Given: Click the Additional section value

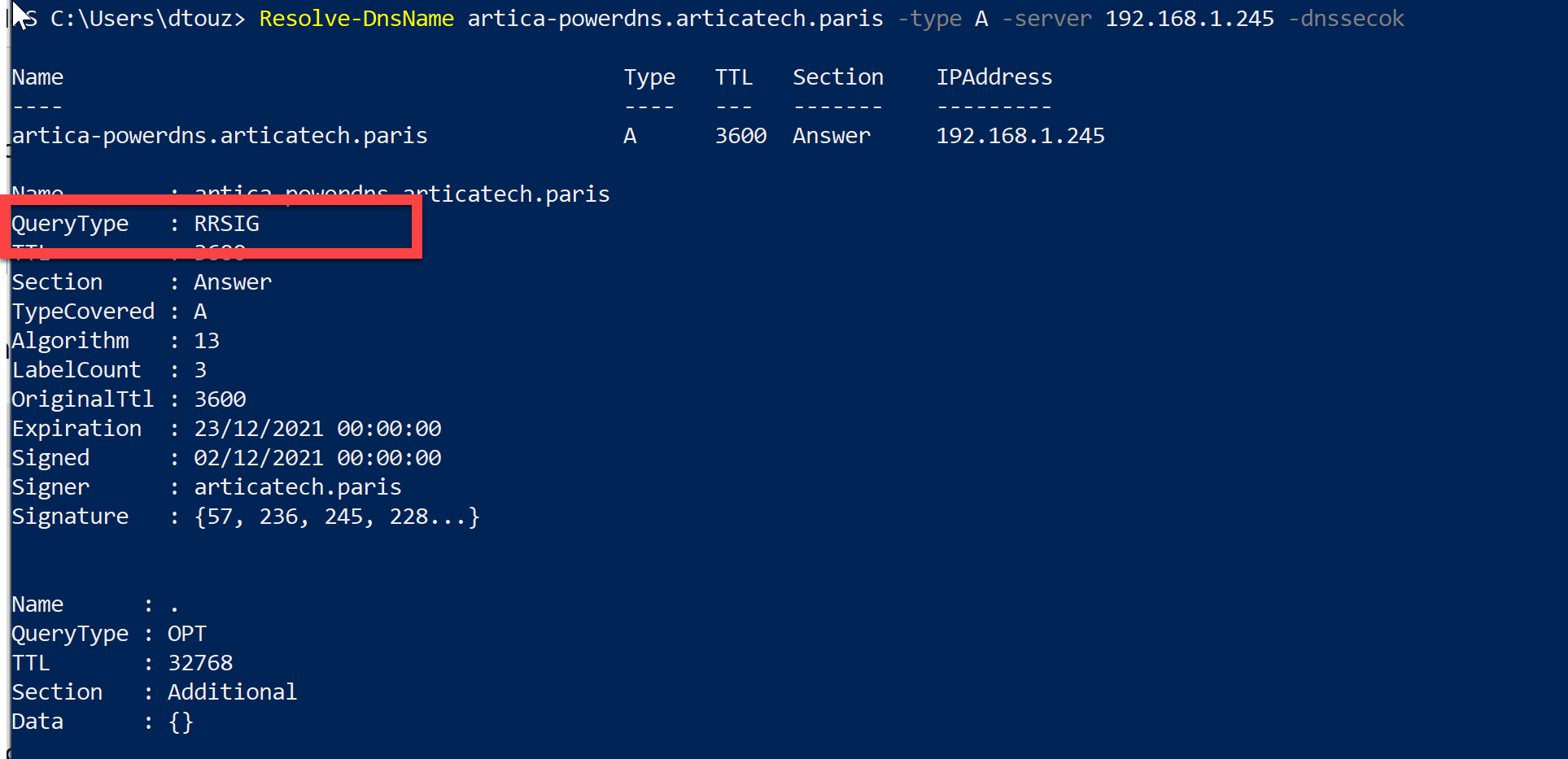Looking at the screenshot, I should pos(232,692).
